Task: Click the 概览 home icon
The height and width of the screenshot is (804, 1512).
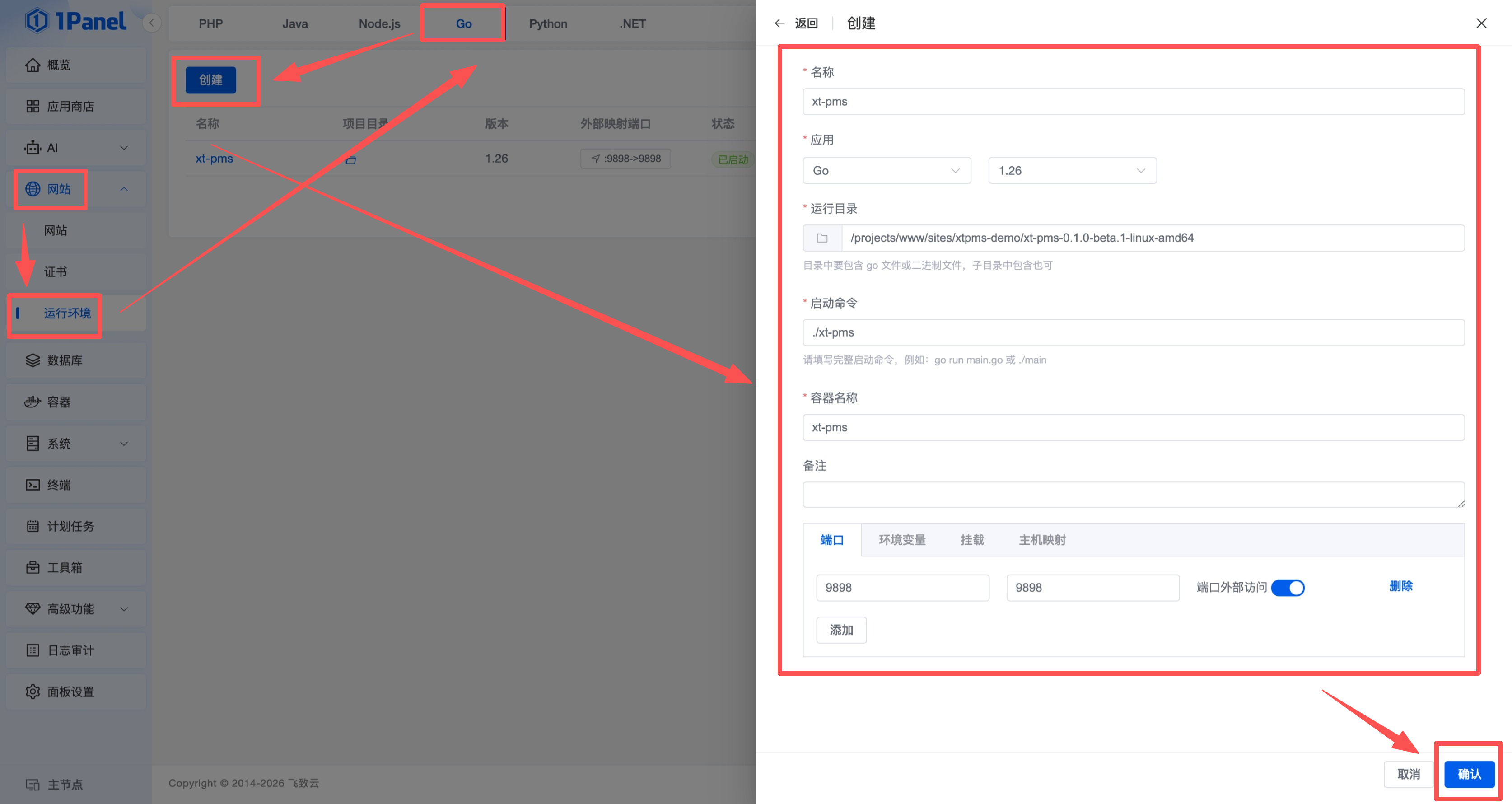Action: (32, 65)
